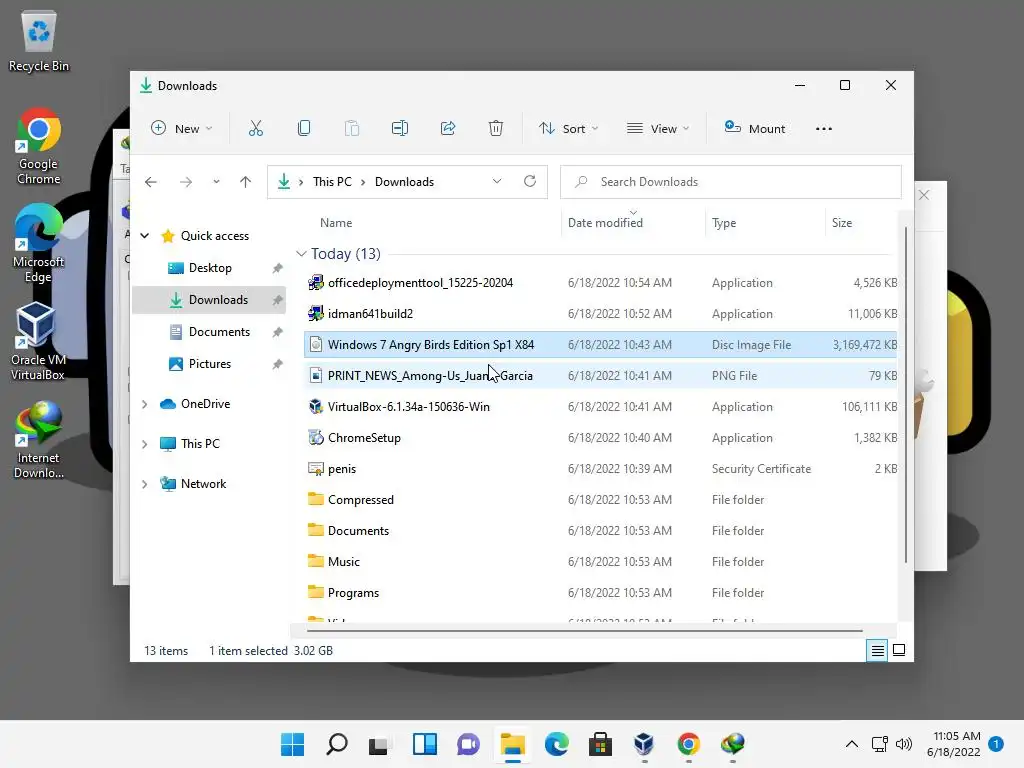Sort by the Name column header

tap(336, 223)
